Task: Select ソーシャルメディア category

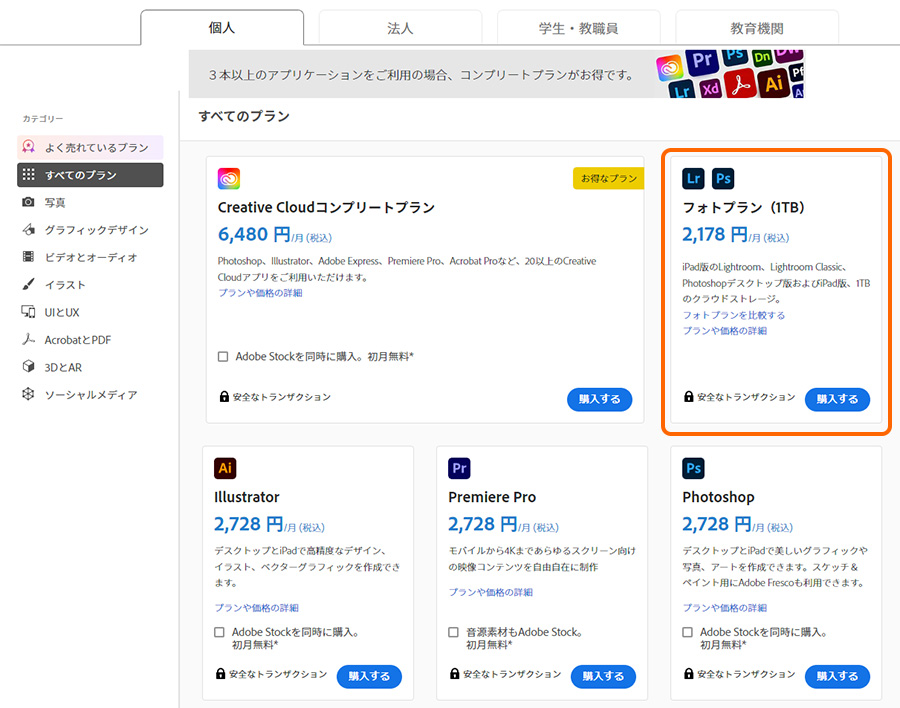Action: 90,395
